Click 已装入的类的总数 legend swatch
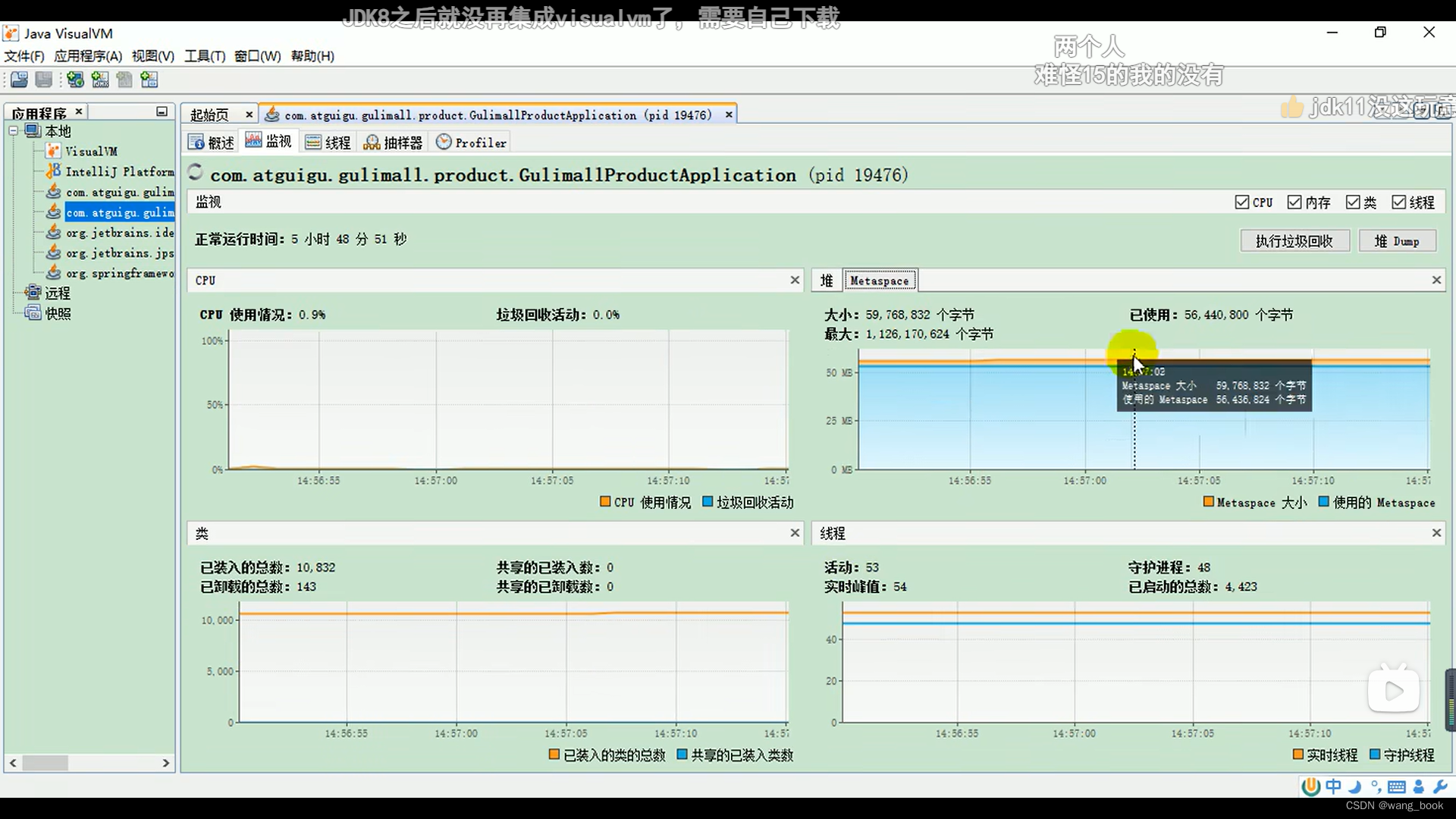This screenshot has width=1456, height=819. point(554,755)
